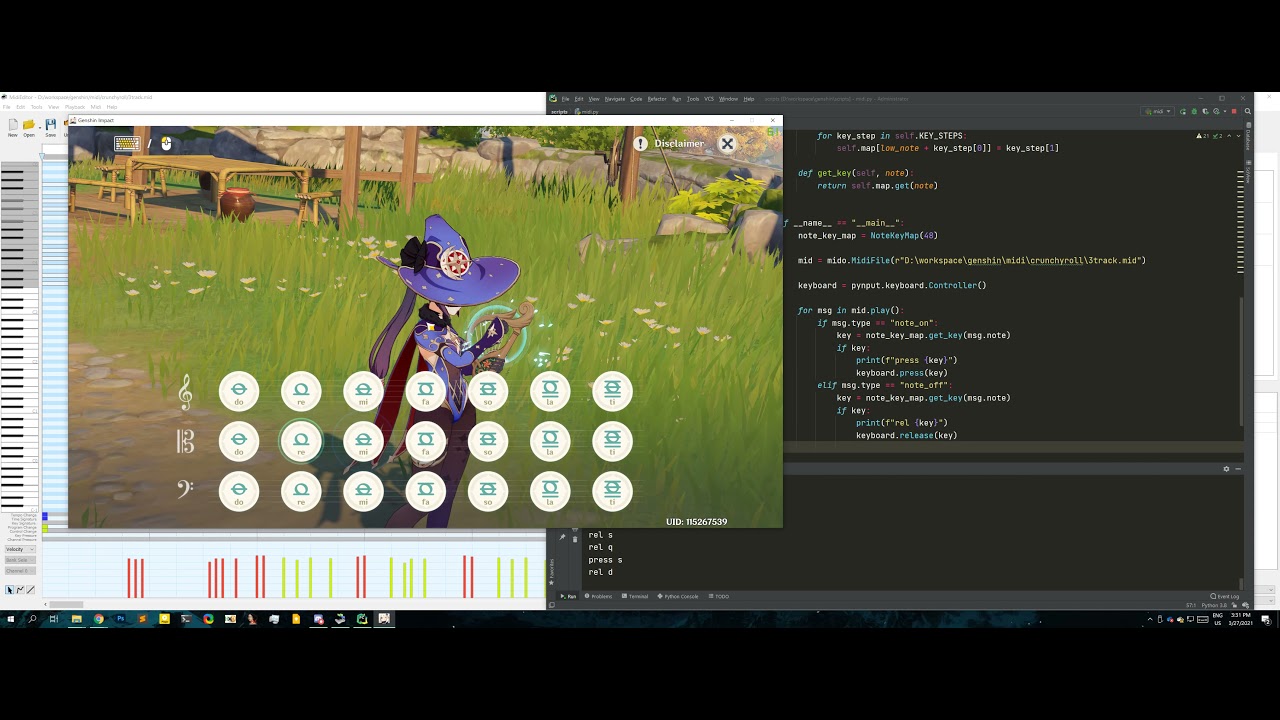Open MidiEditor's File menu
Viewport: 1280px width, 720px height.
pos(7,107)
